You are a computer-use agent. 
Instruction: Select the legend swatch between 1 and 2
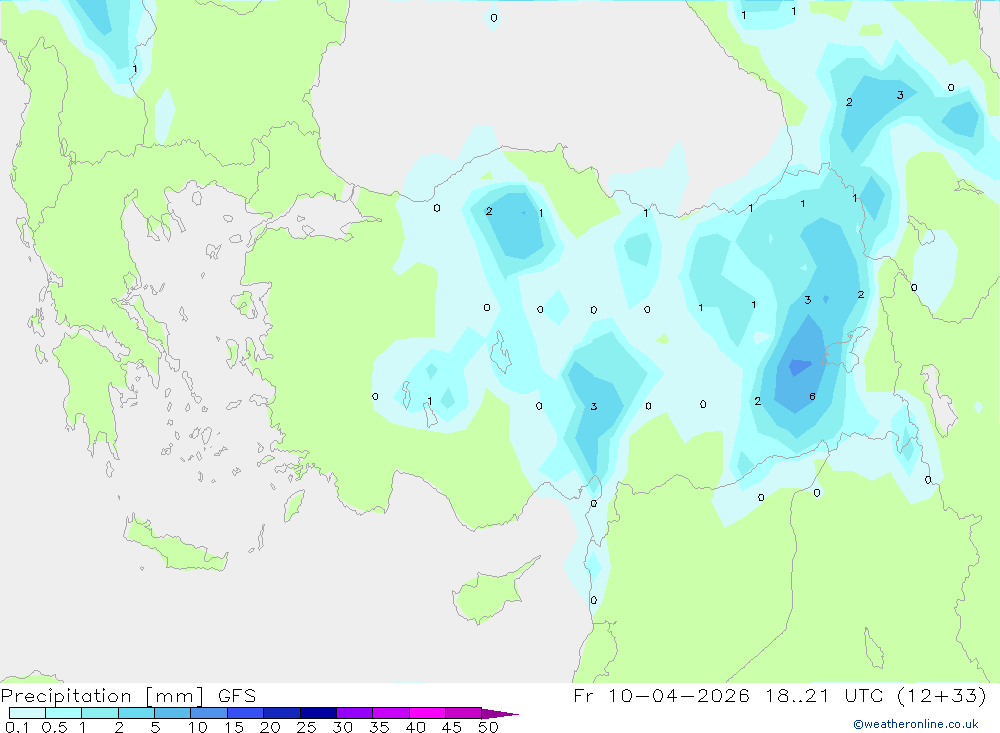point(100,713)
